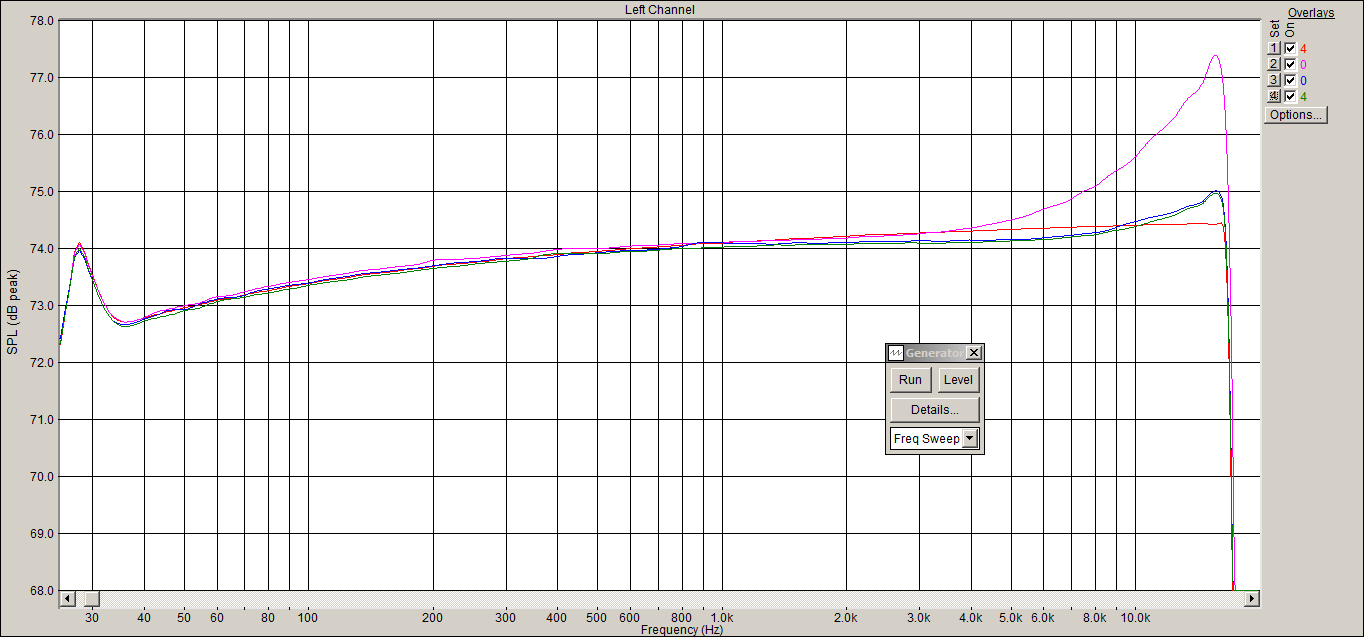Viewport: 1364px width, 637px height.
Task: Click right arrow of frequency scrollbar
Action: tap(1252, 598)
